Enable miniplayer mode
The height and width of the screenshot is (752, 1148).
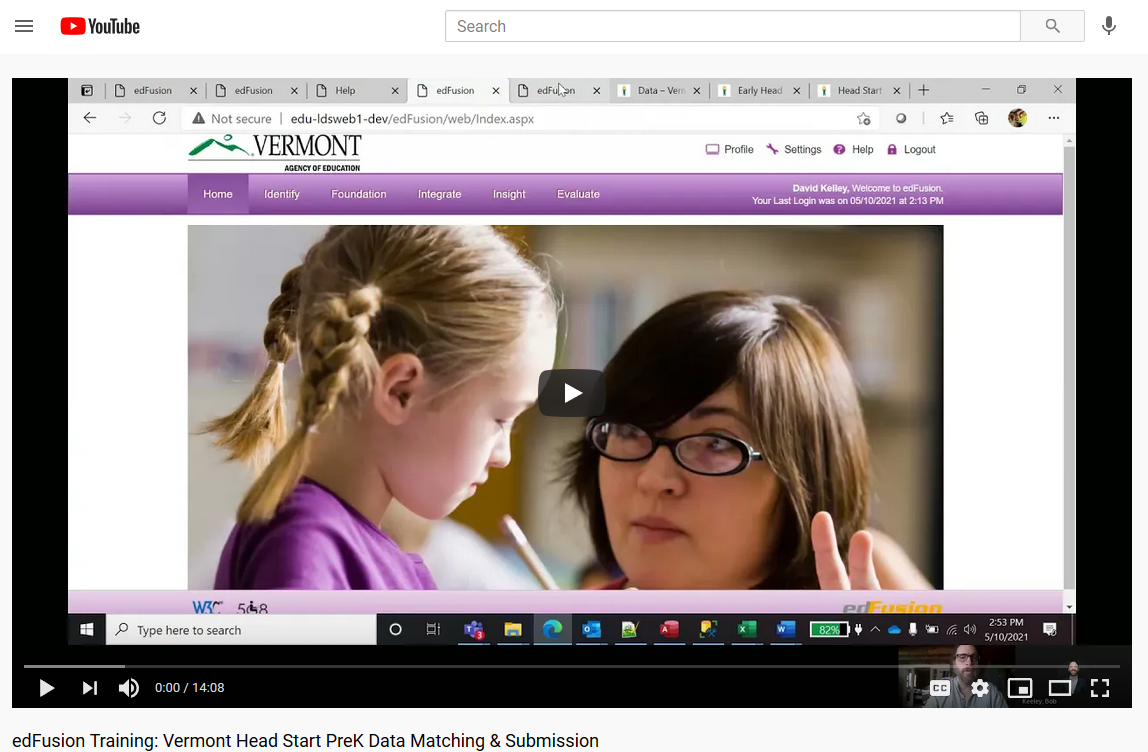[x=1020, y=688]
